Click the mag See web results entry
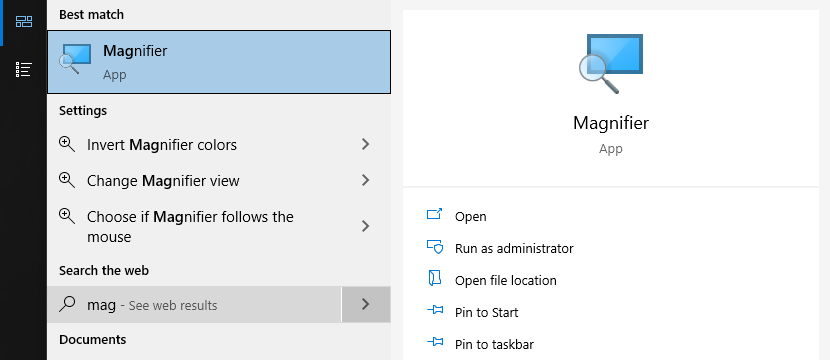This screenshot has height=360, width=830. point(194,304)
